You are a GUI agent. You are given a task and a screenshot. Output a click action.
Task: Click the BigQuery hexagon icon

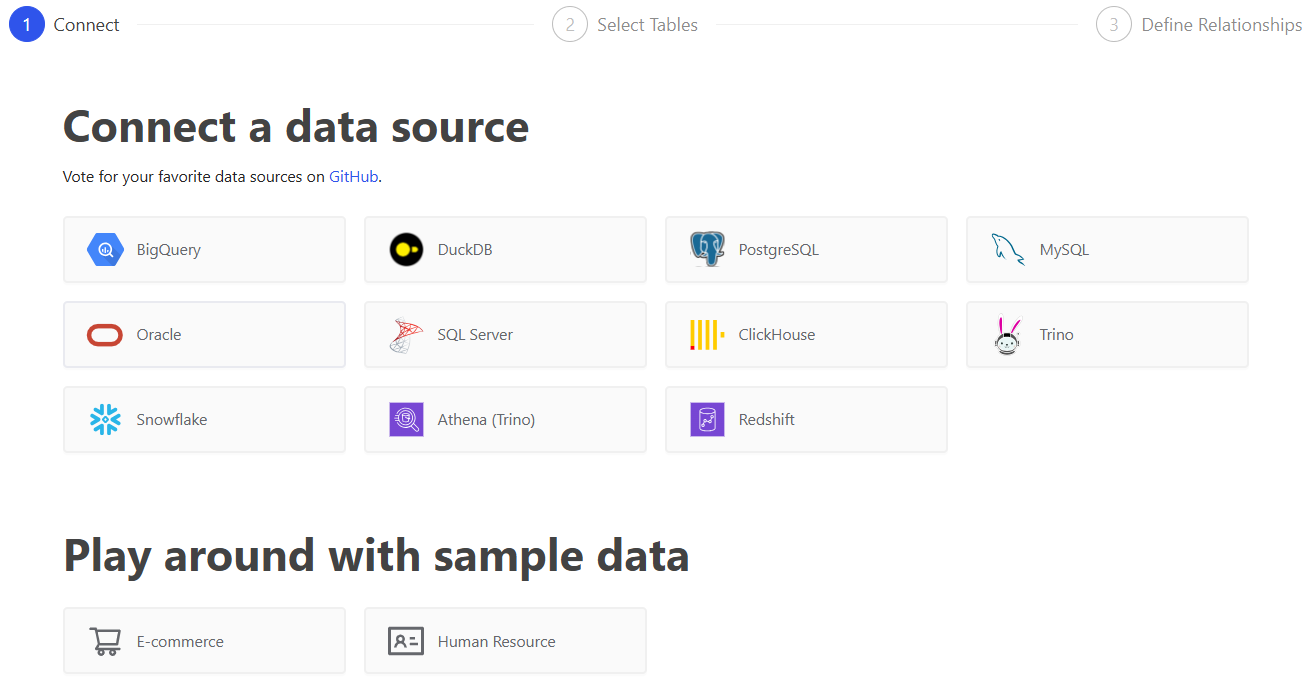click(x=105, y=250)
